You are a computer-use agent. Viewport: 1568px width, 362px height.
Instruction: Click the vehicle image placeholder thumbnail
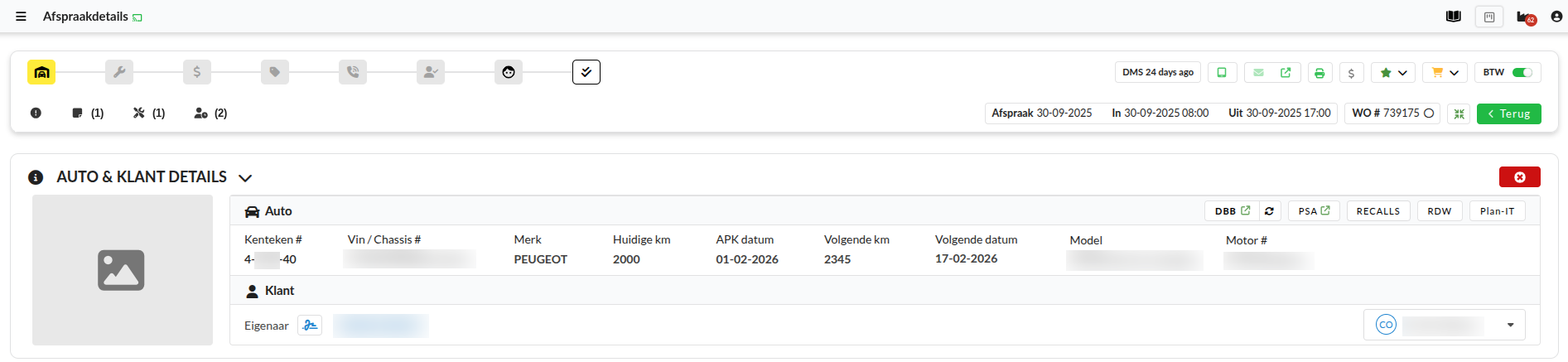pyautogui.click(x=122, y=270)
